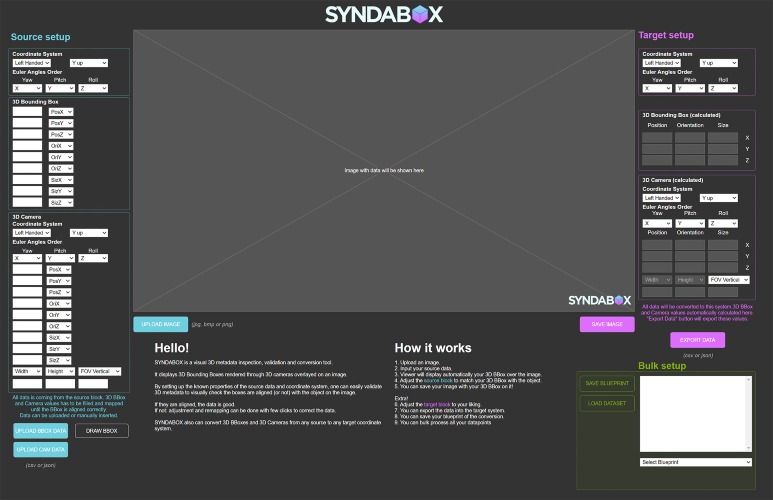773x500 pixels.
Task: Open Pitch Y dropdown in calculated 3D Camera
Action: pos(690,223)
